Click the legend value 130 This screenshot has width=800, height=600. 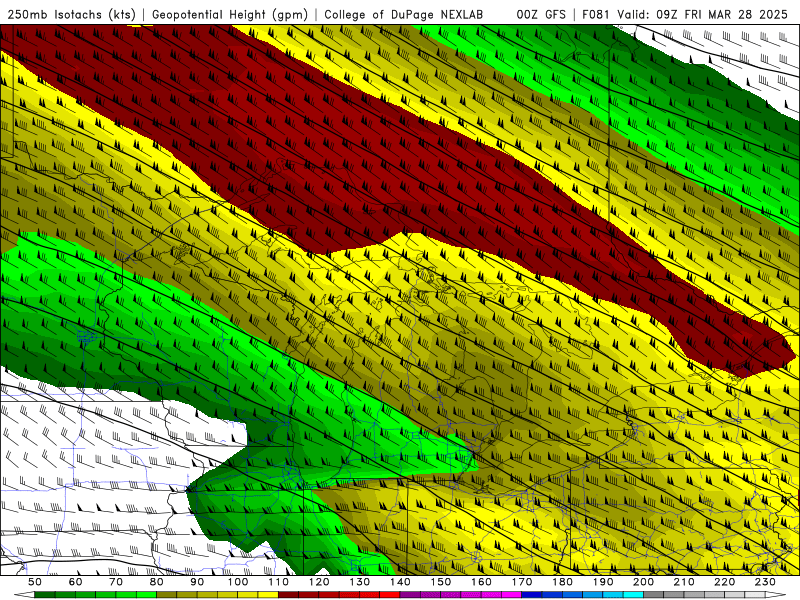tap(360, 582)
